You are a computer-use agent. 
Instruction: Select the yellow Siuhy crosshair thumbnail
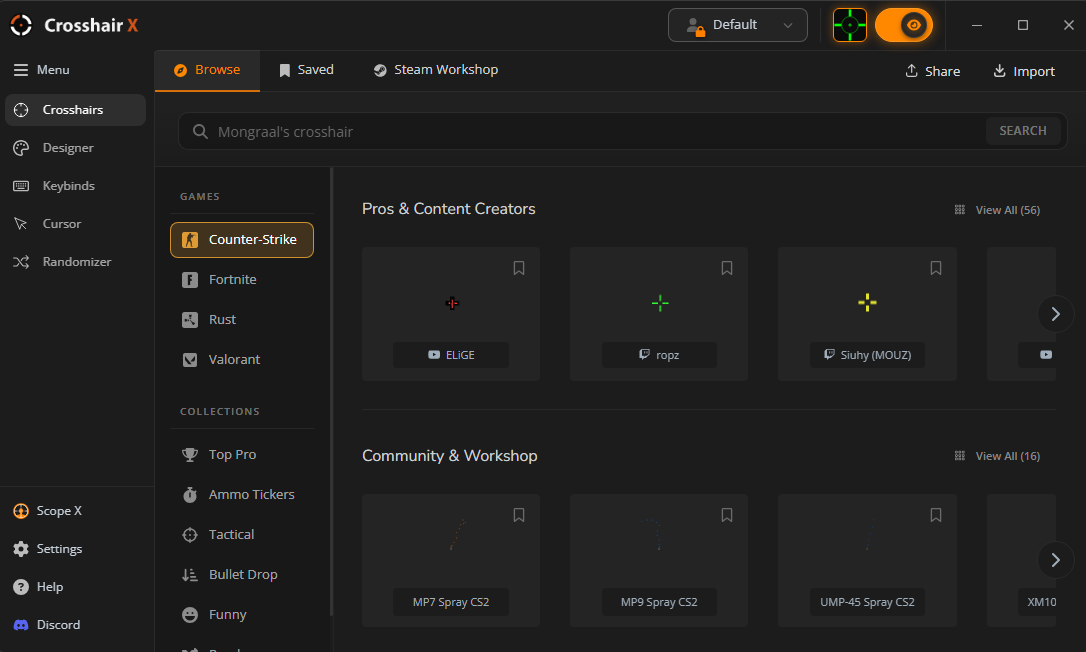point(867,302)
